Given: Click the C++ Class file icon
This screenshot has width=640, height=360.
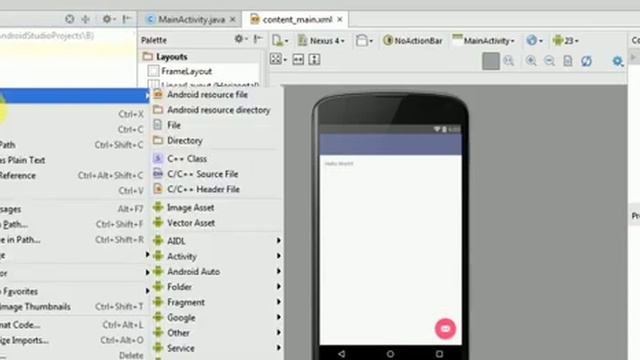Looking at the screenshot, I should coord(158,158).
